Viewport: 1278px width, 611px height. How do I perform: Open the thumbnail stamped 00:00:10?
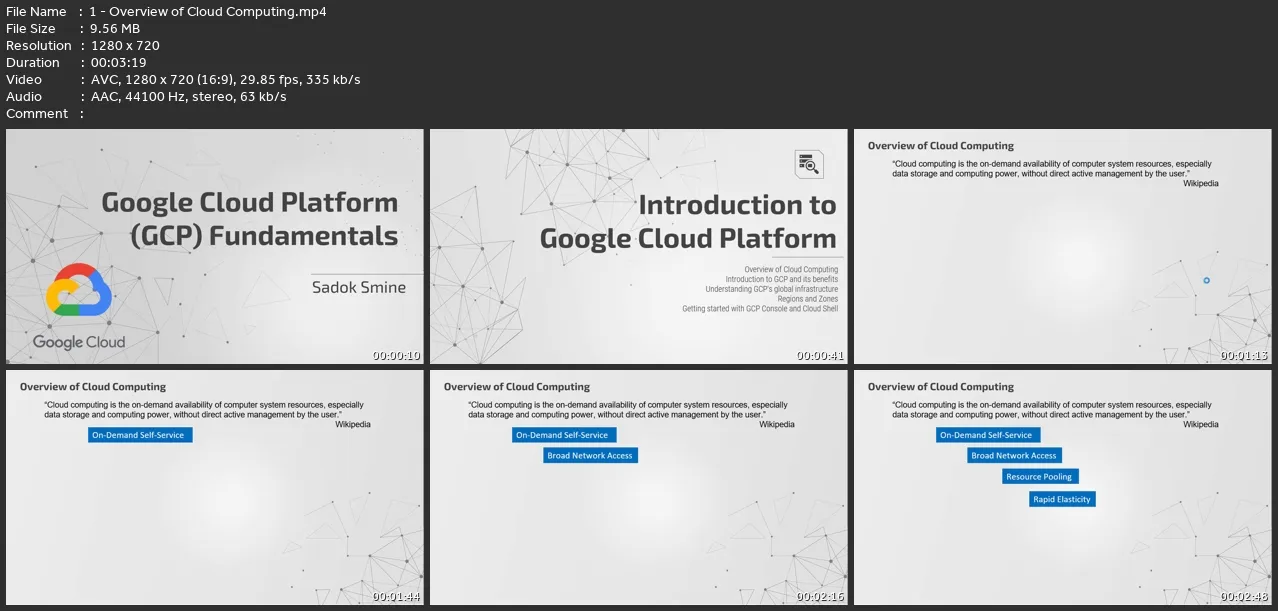point(214,246)
